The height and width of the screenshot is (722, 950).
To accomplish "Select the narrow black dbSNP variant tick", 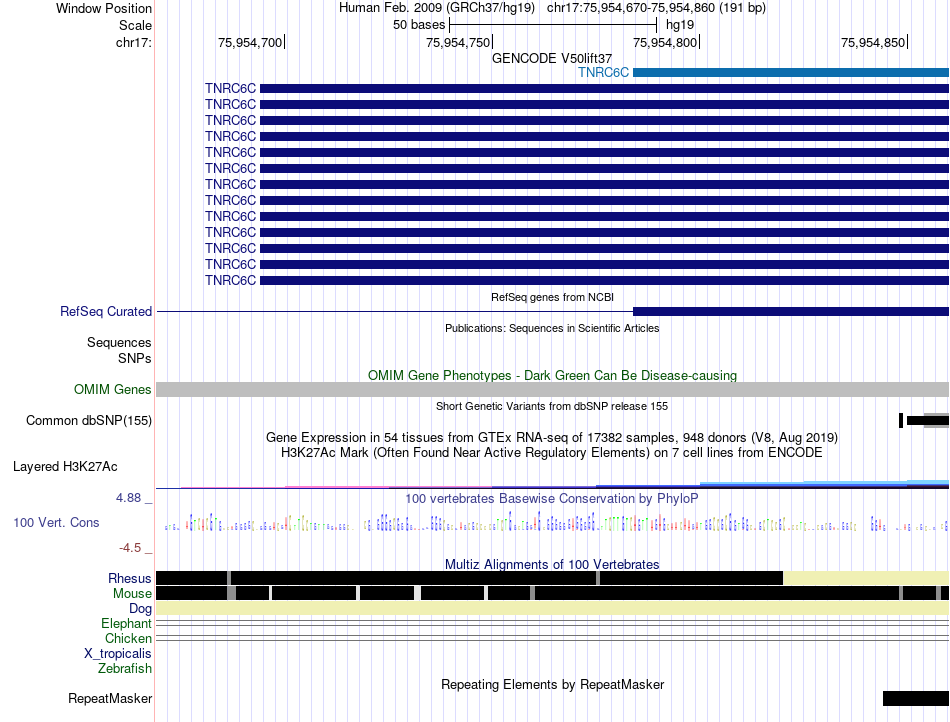I will (901, 420).
